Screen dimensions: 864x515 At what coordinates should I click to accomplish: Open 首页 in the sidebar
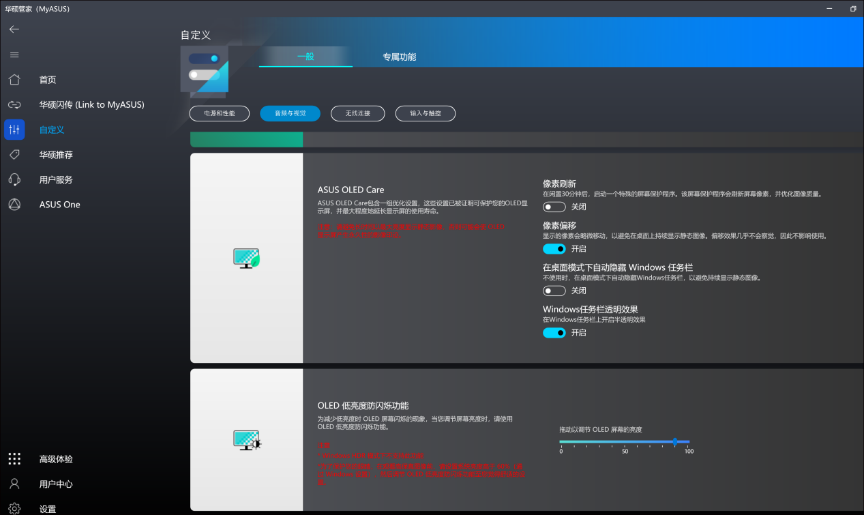(x=47, y=80)
